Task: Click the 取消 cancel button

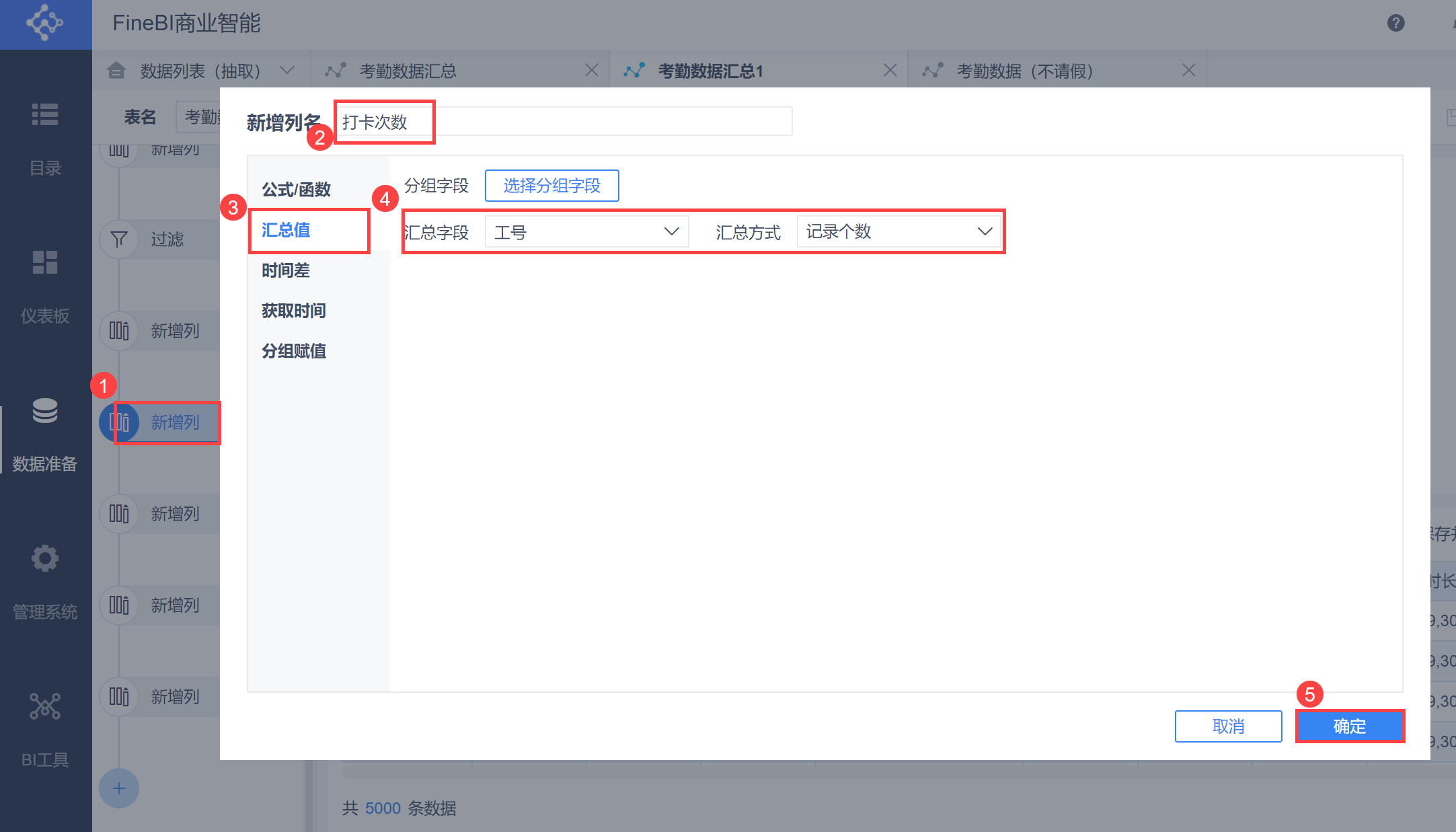Action: coord(1228,726)
